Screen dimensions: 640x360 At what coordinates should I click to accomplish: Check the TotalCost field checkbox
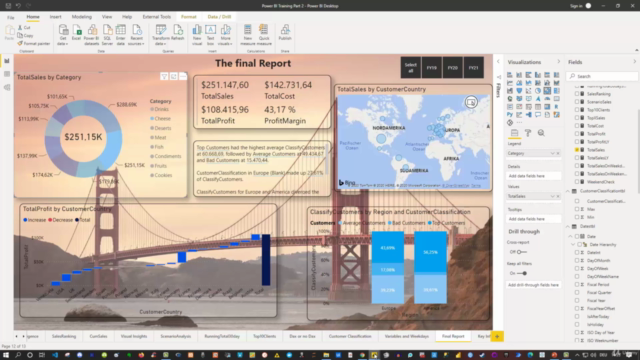[577, 126]
